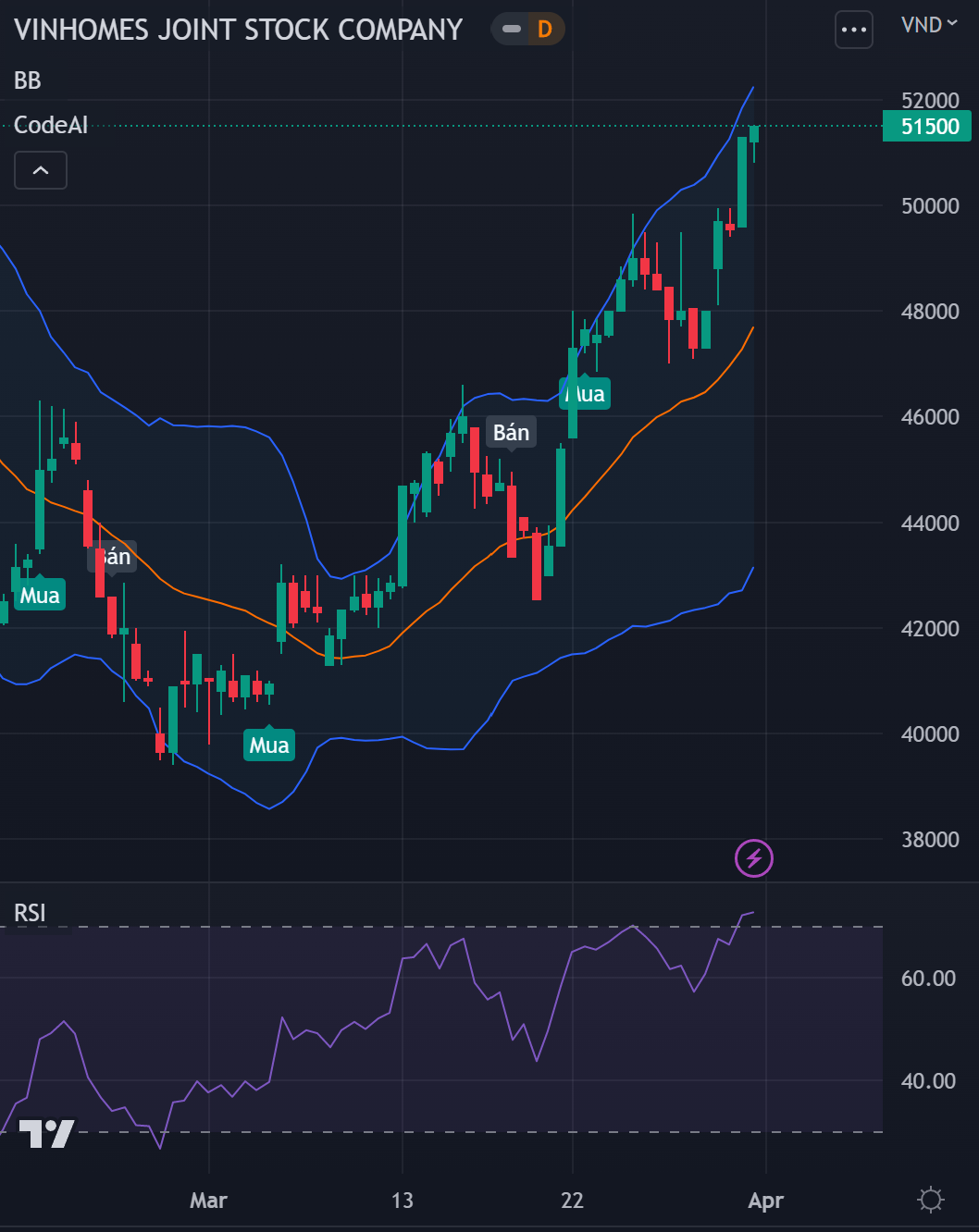Screen dimensions: 979x1232
Task: Click the 46000 price axis label
Action: point(930,416)
